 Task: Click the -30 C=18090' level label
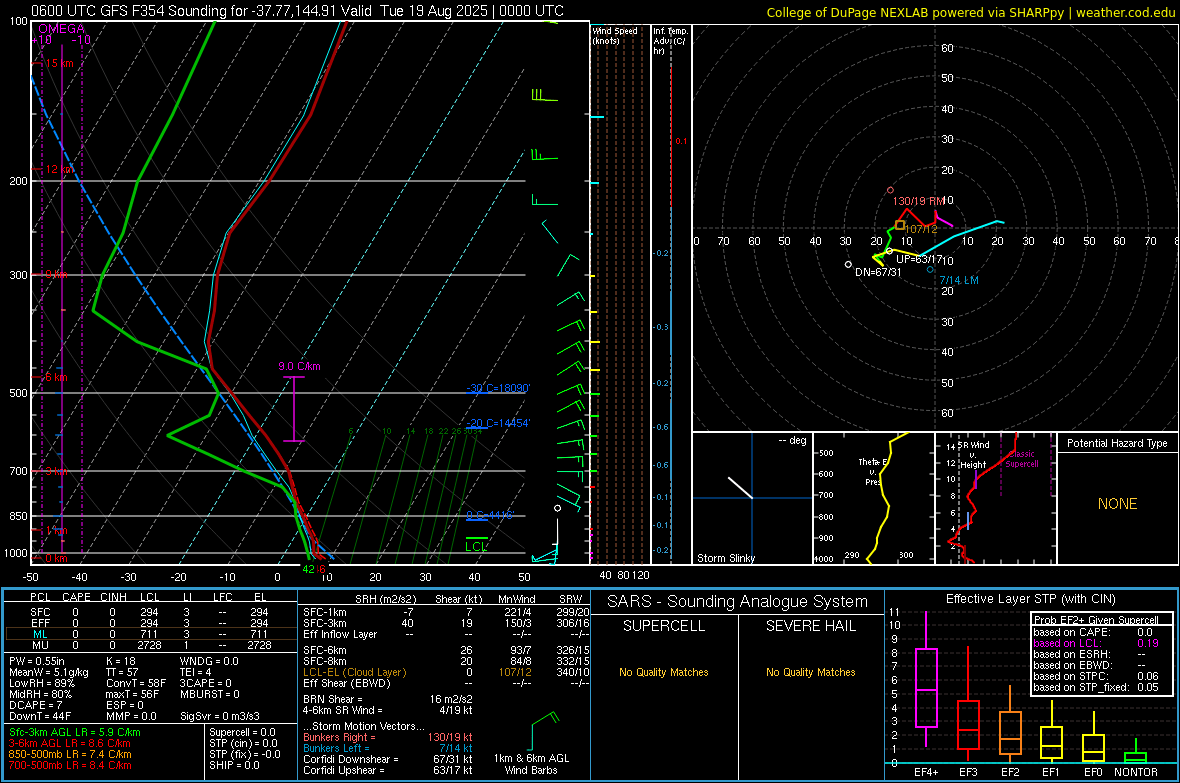(x=498, y=388)
